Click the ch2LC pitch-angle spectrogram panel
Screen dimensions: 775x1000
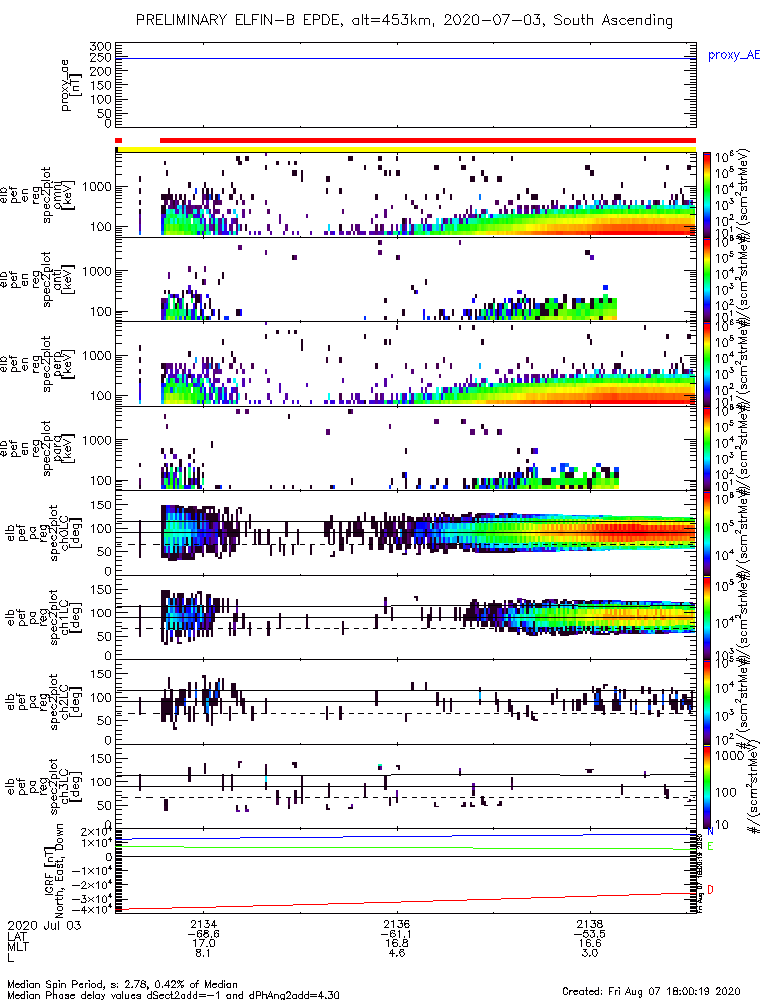coord(406,702)
